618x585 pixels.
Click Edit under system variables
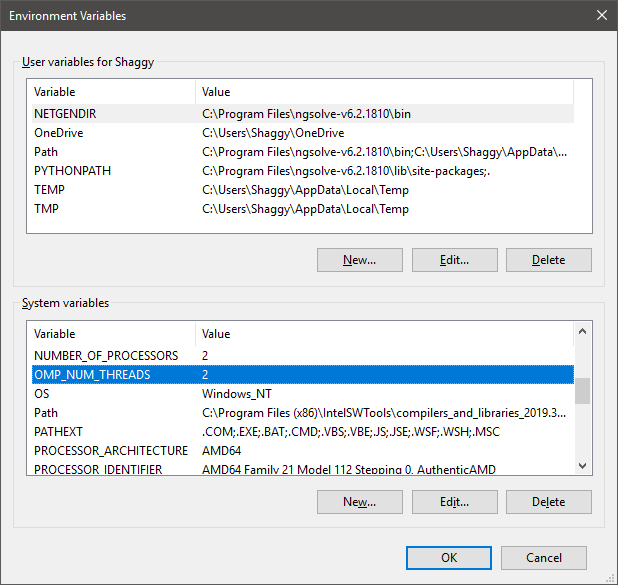point(455,502)
